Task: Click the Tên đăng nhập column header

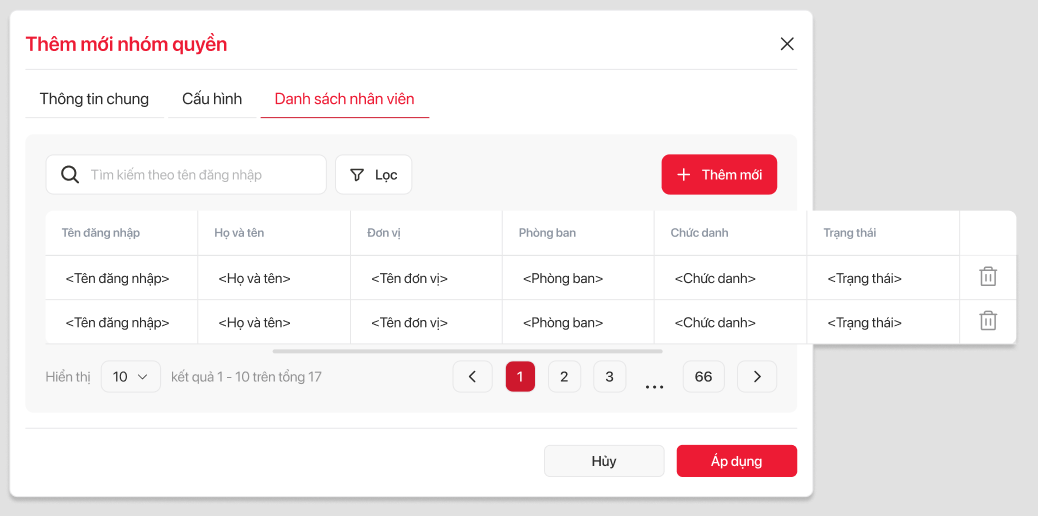Action: [x=101, y=233]
